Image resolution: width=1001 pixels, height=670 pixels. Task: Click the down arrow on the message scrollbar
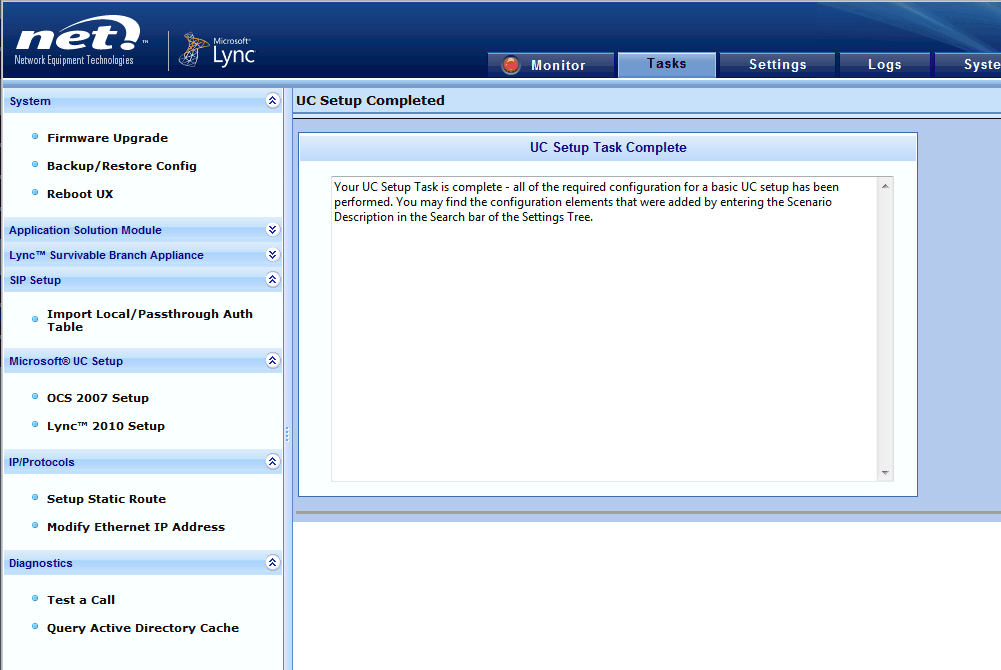(884, 473)
